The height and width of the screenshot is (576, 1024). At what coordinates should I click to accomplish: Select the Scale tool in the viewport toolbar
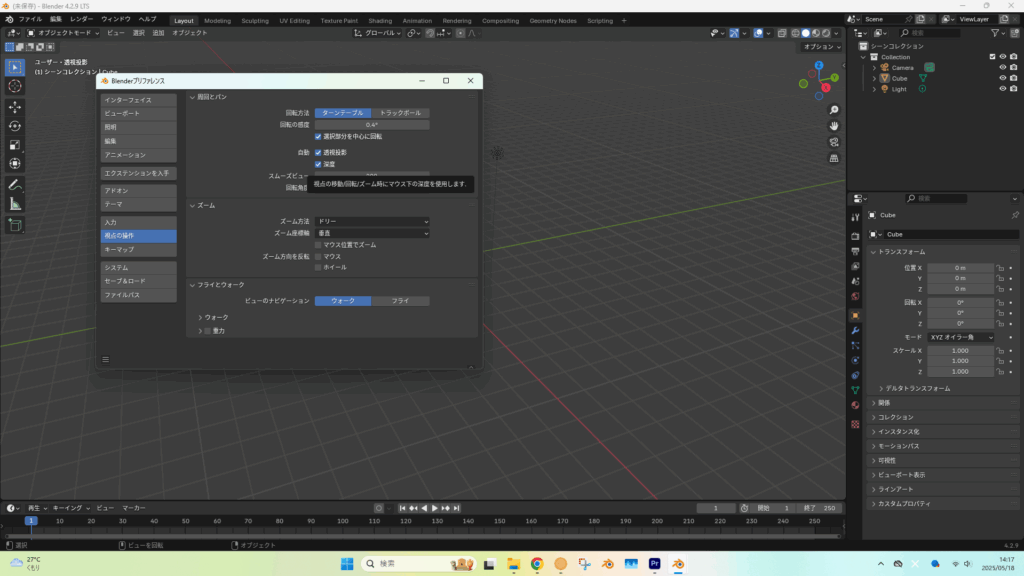coord(14,145)
